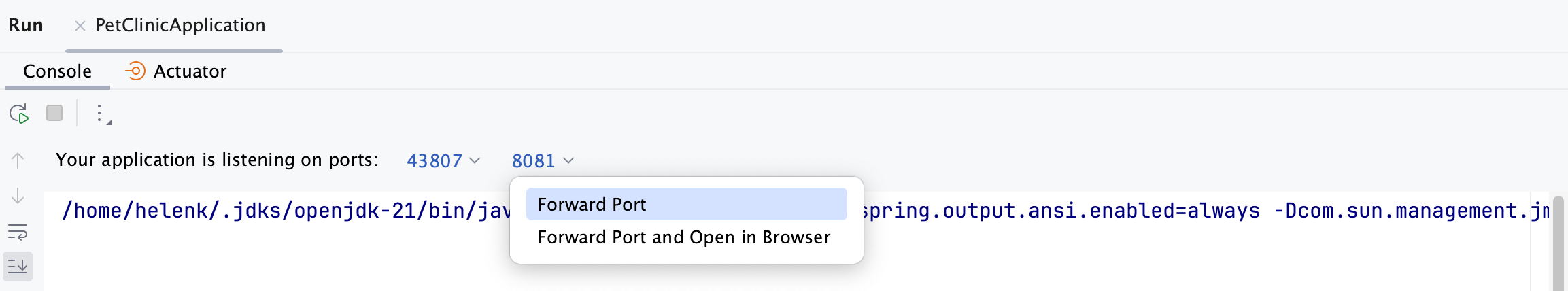Toggle soft-wrap for console output

pos(18,233)
